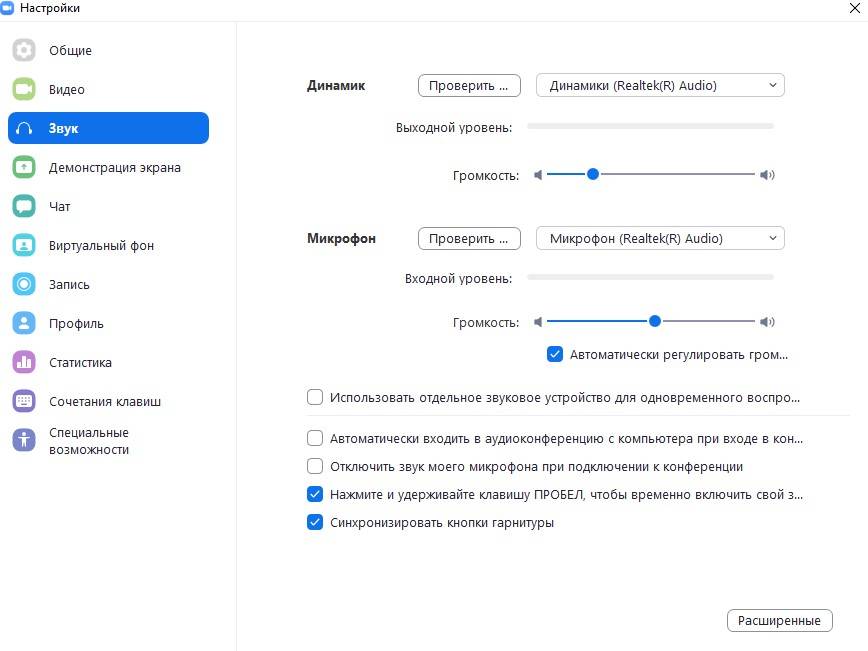Click the Чат speech bubble icon
Image resolution: width=868 pixels, height=651 pixels.
(24, 206)
